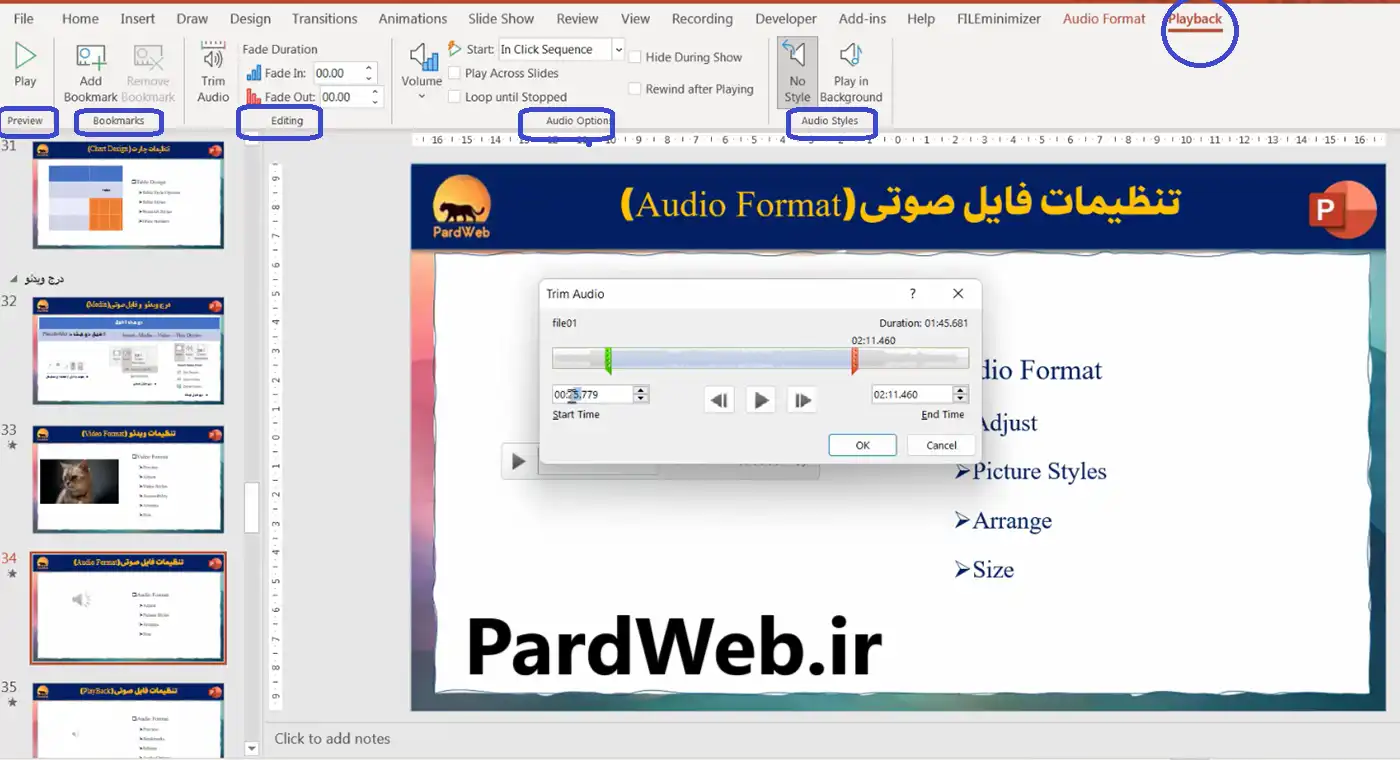
Task: Play the audio clip on the slide
Action: [x=518, y=461]
